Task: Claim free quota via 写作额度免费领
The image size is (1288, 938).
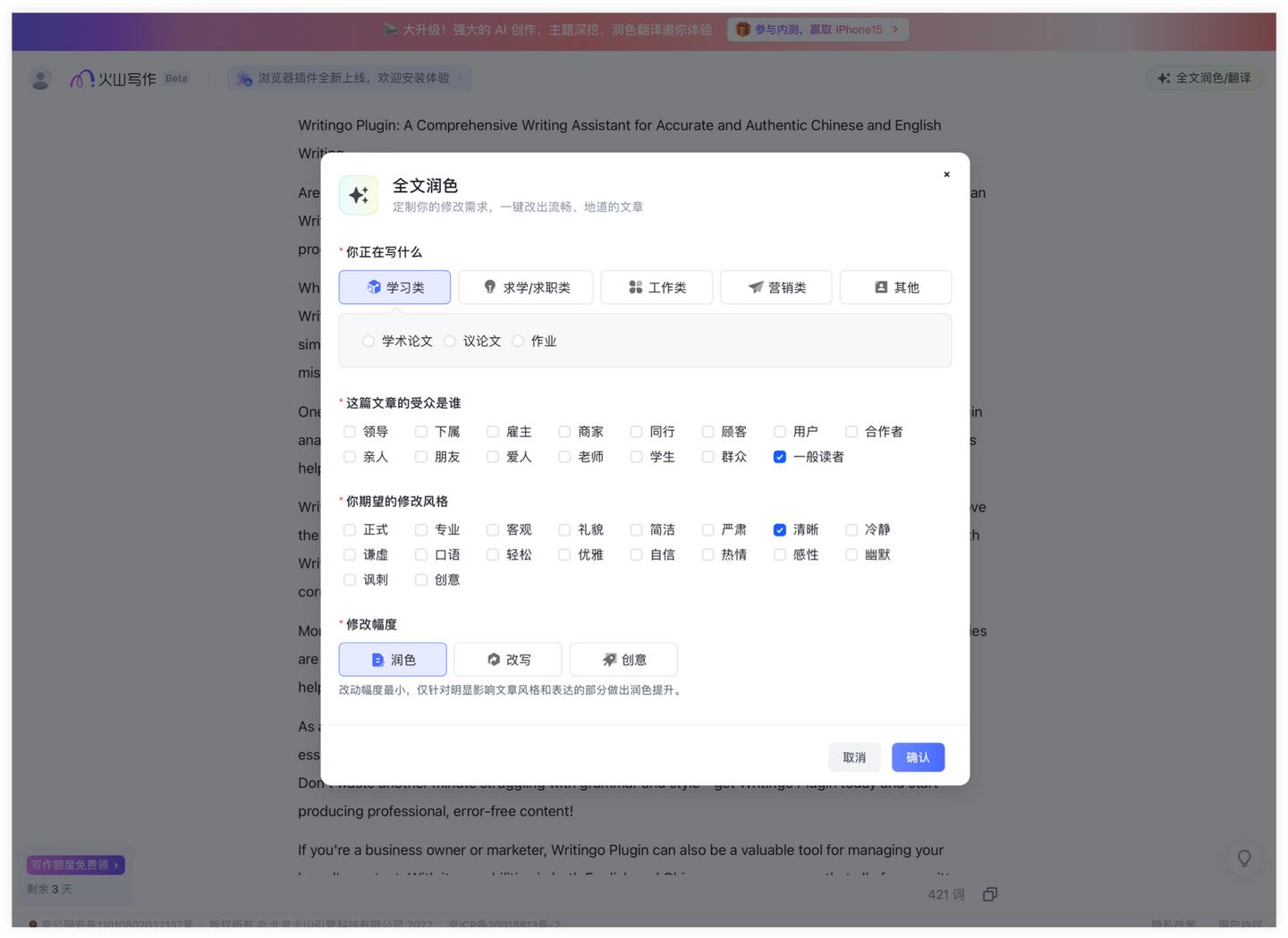Action: [x=75, y=865]
